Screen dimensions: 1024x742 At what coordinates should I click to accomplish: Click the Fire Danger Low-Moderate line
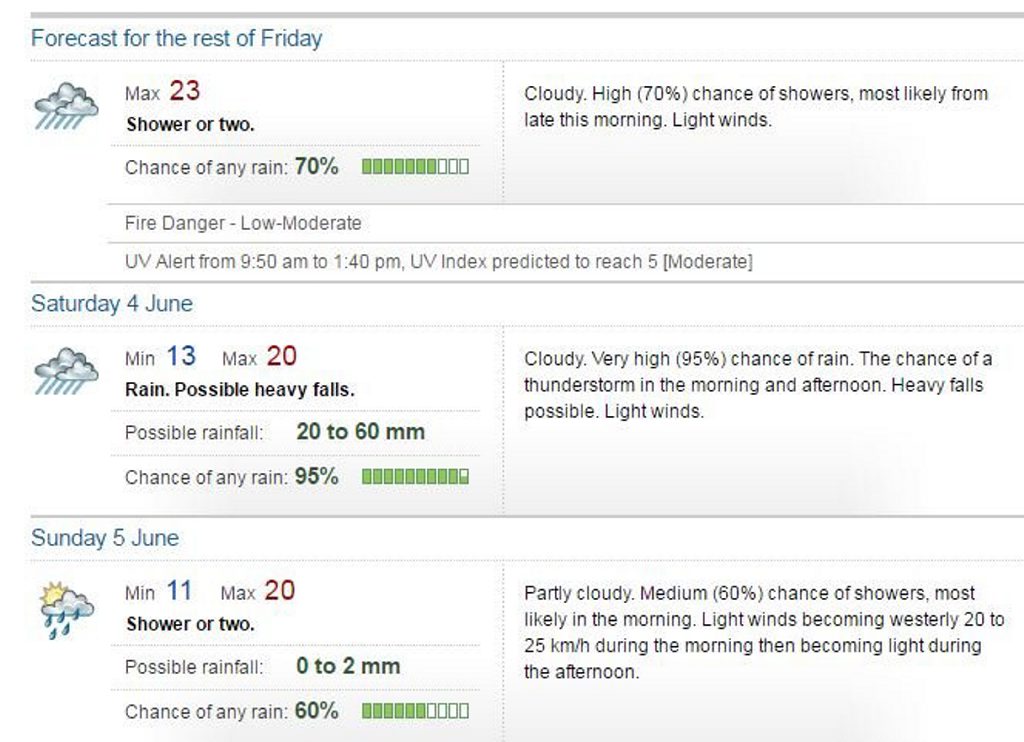pos(243,223)
